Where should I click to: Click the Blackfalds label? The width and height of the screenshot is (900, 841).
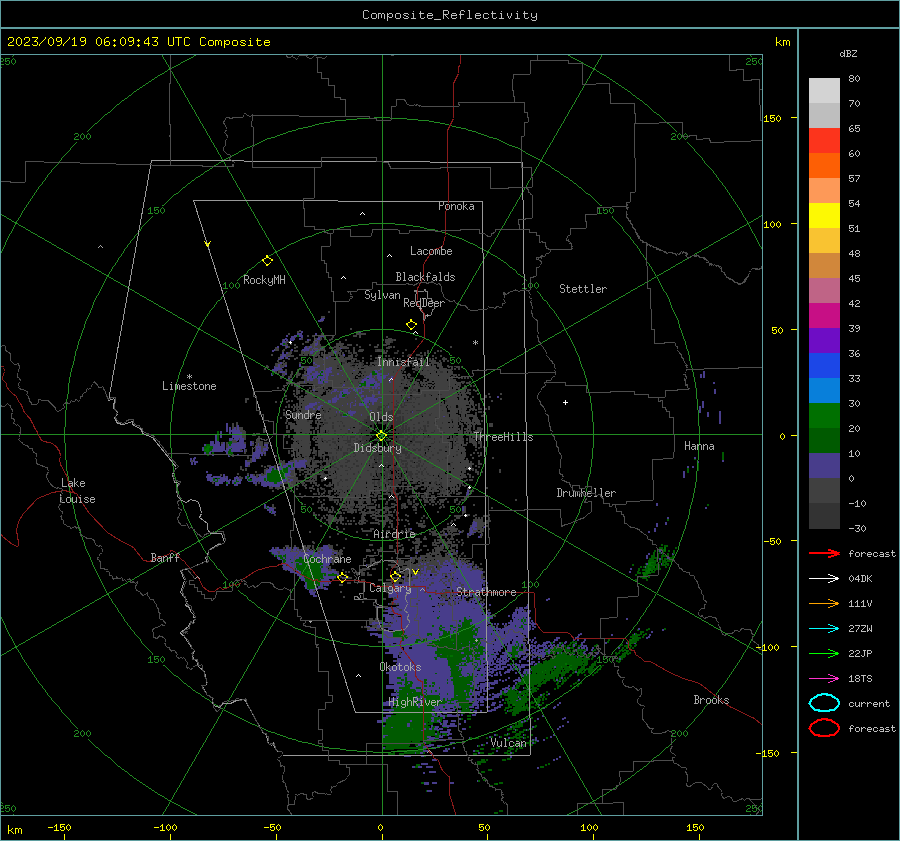click(425, 277)
